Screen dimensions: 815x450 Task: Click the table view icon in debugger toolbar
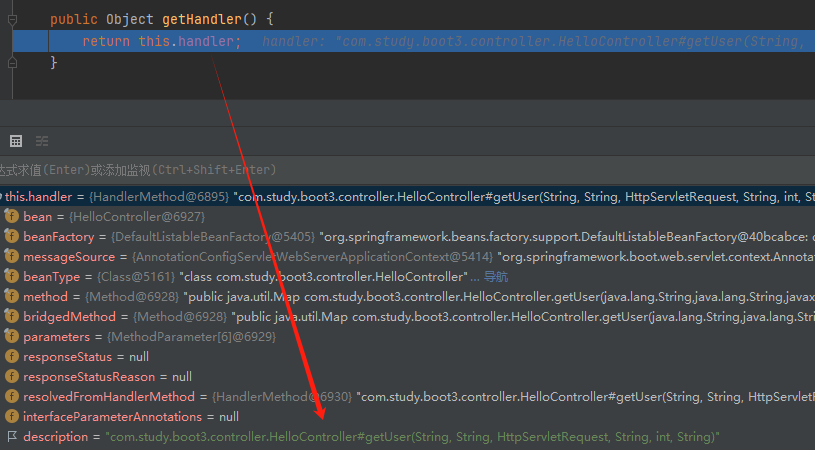click(x=16, y=141)
